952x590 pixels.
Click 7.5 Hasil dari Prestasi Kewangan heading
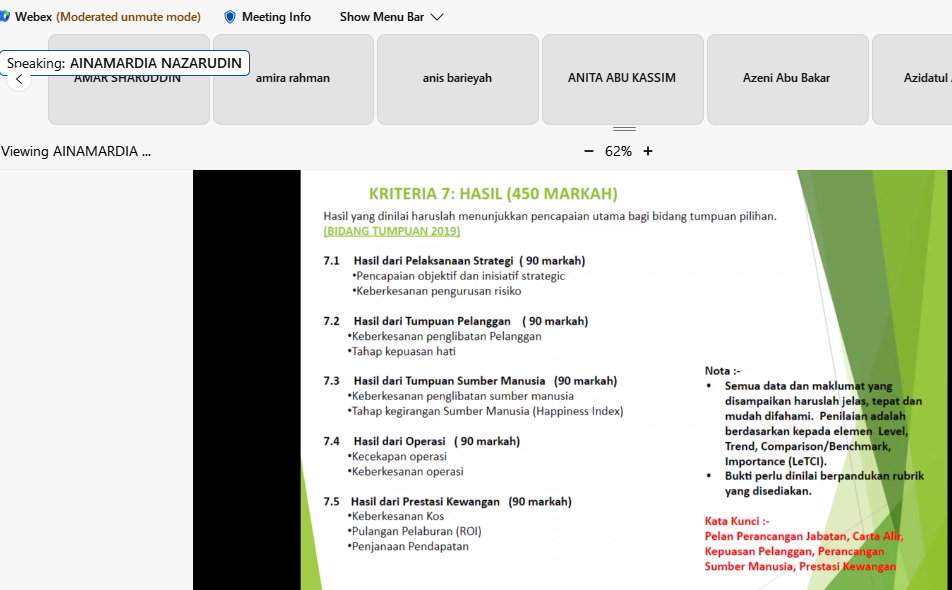pyautogui.click(x=447, y=501)
